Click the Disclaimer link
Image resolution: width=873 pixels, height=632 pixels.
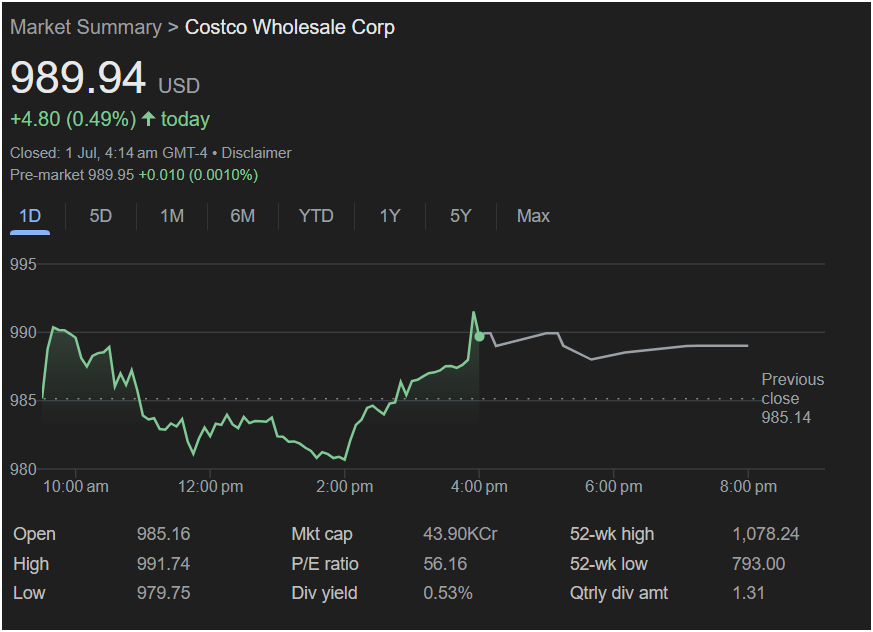tap(257, 153)
